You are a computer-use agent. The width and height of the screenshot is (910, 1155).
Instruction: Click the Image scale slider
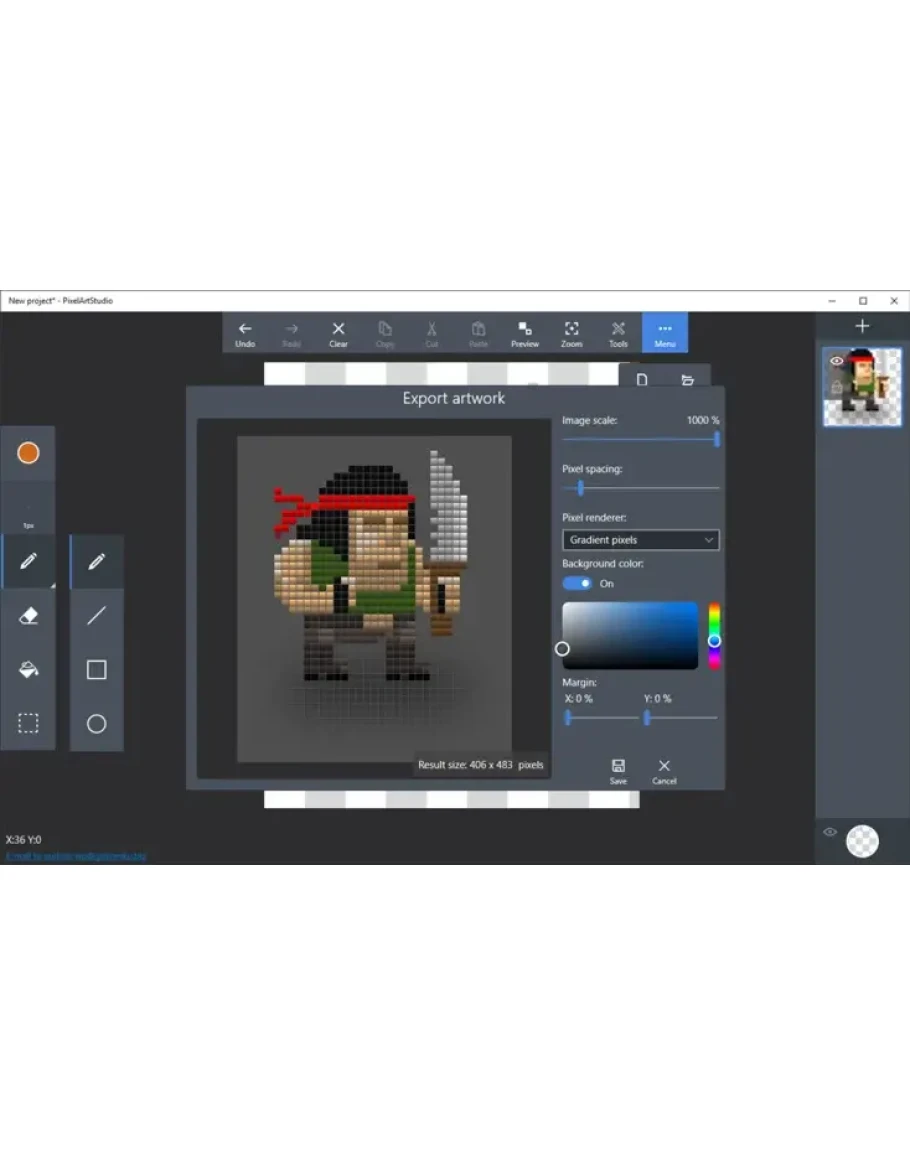[x=640, y=439]
